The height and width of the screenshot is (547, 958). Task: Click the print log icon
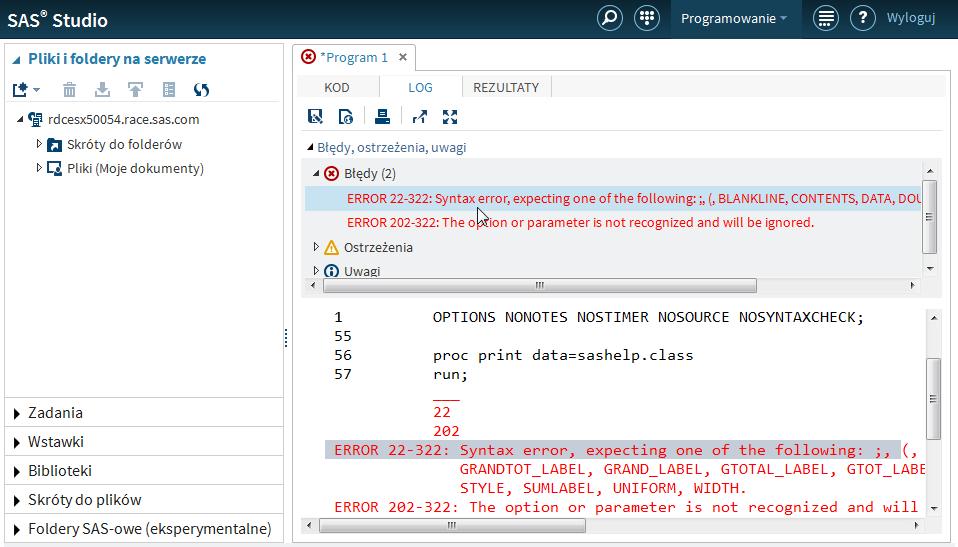(382, 116)
